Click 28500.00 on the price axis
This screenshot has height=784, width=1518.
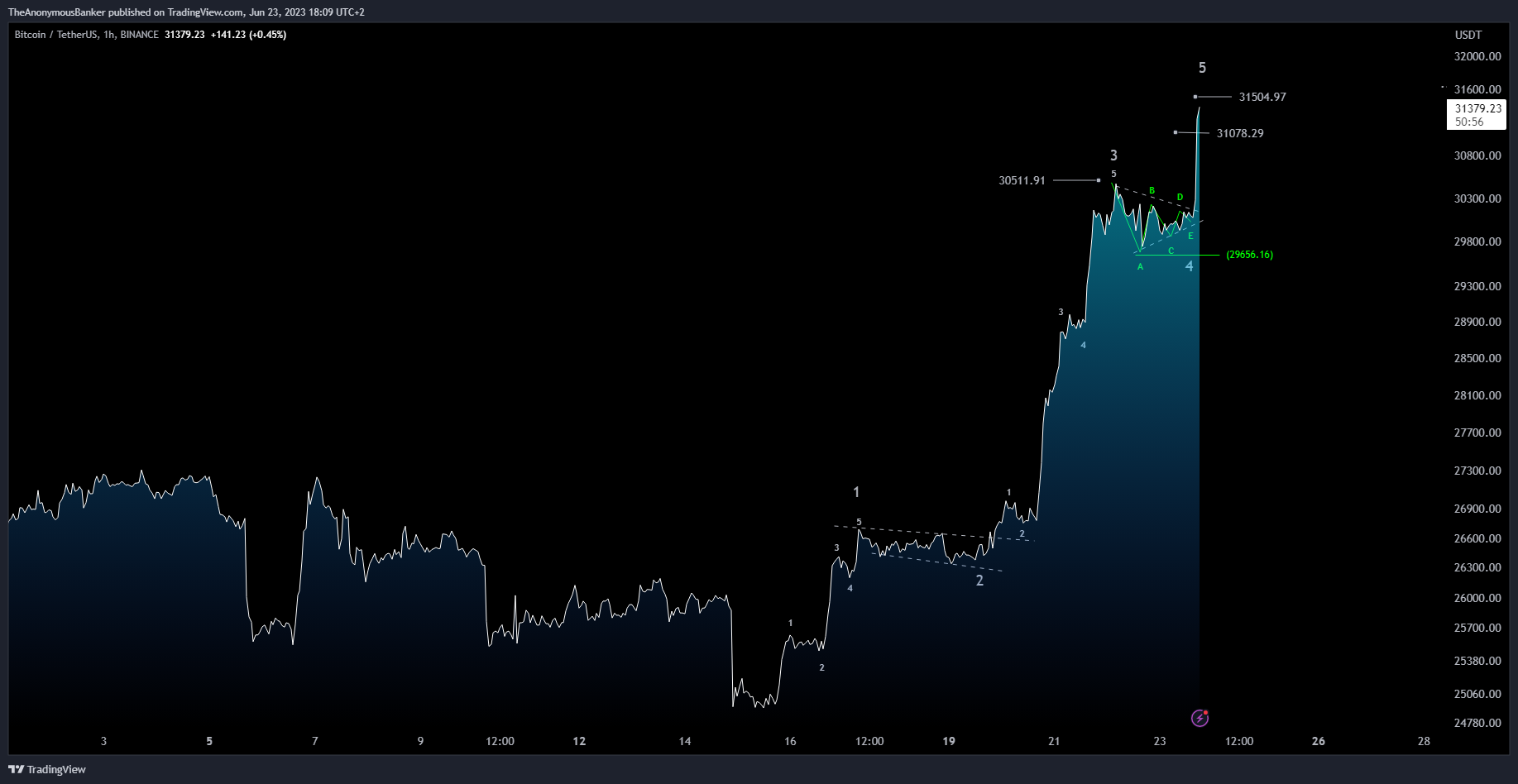(1477, 358)
